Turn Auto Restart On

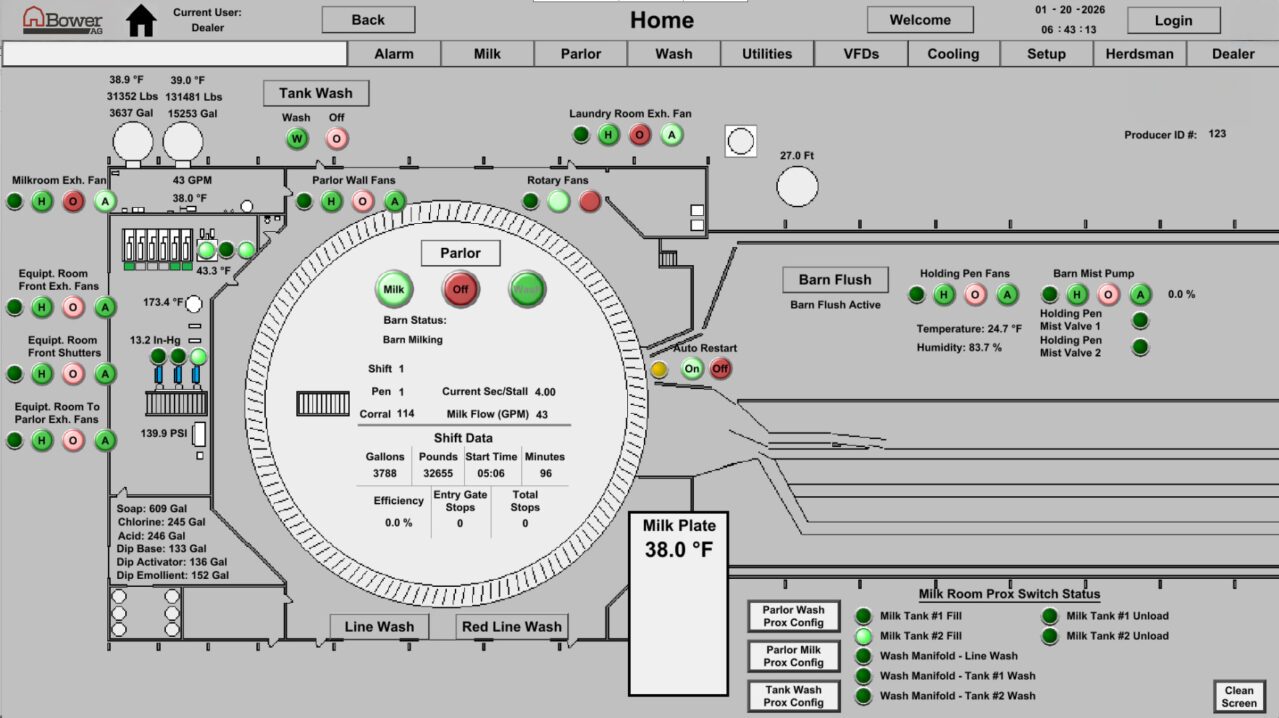[x=692, y=369]
